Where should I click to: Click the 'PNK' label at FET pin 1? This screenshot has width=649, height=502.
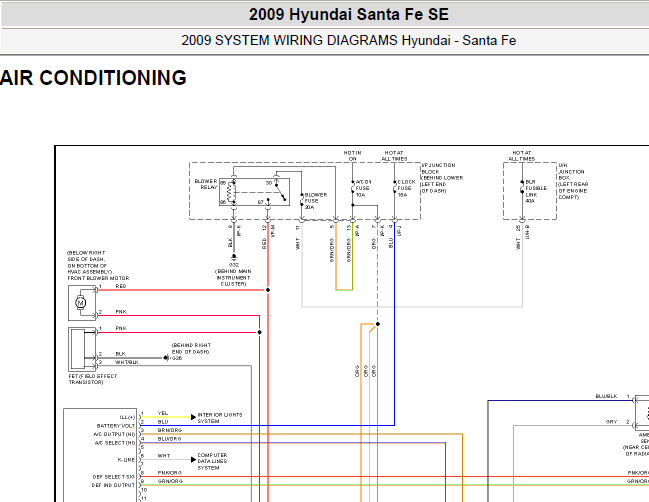coord(121,328)
